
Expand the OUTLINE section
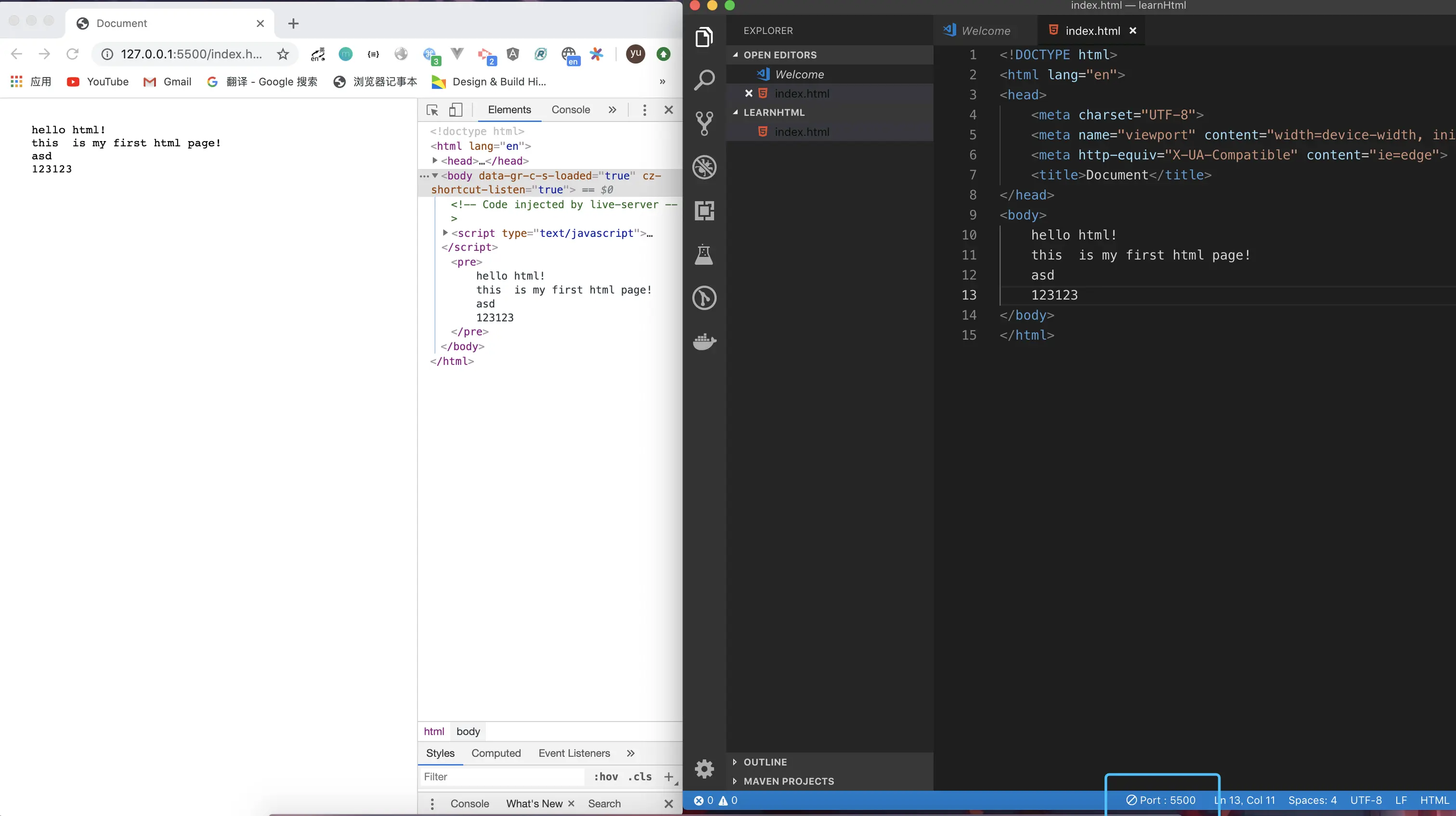pos(765,762)
